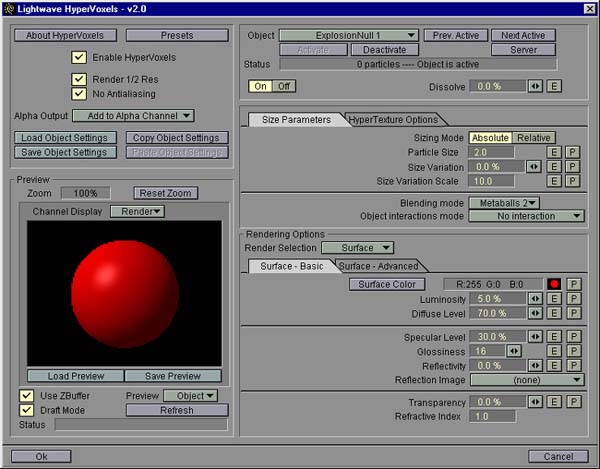Open Specular Level envelope E button
Viewport: 600px width, 469px height.
[554, 337]
